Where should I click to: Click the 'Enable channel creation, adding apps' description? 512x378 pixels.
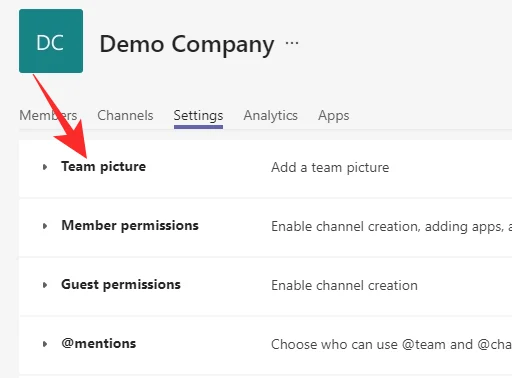[391, 227]
